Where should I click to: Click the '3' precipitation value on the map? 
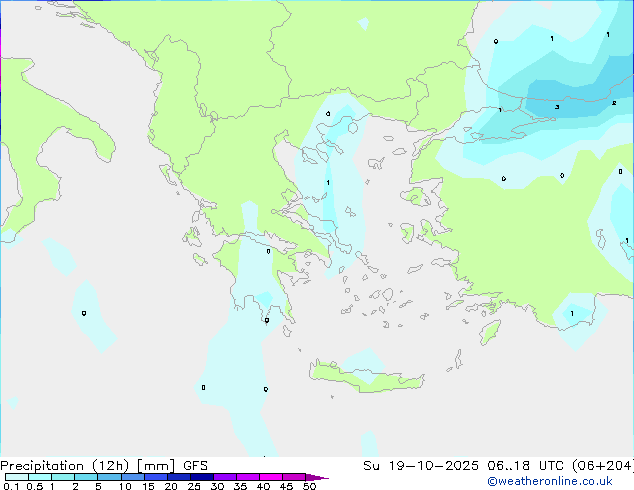tap(557, 107)
